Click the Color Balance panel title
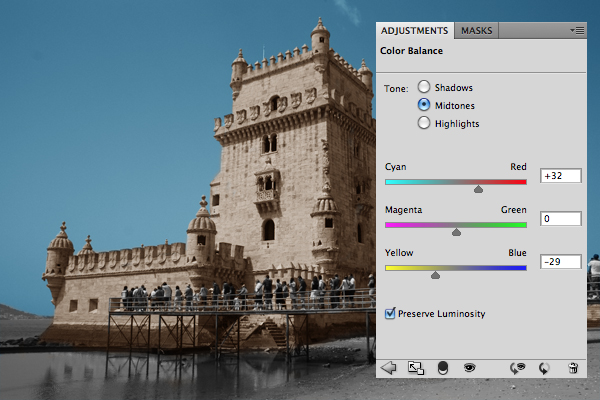This screenshot has height=400, width=600. point(411,51)
